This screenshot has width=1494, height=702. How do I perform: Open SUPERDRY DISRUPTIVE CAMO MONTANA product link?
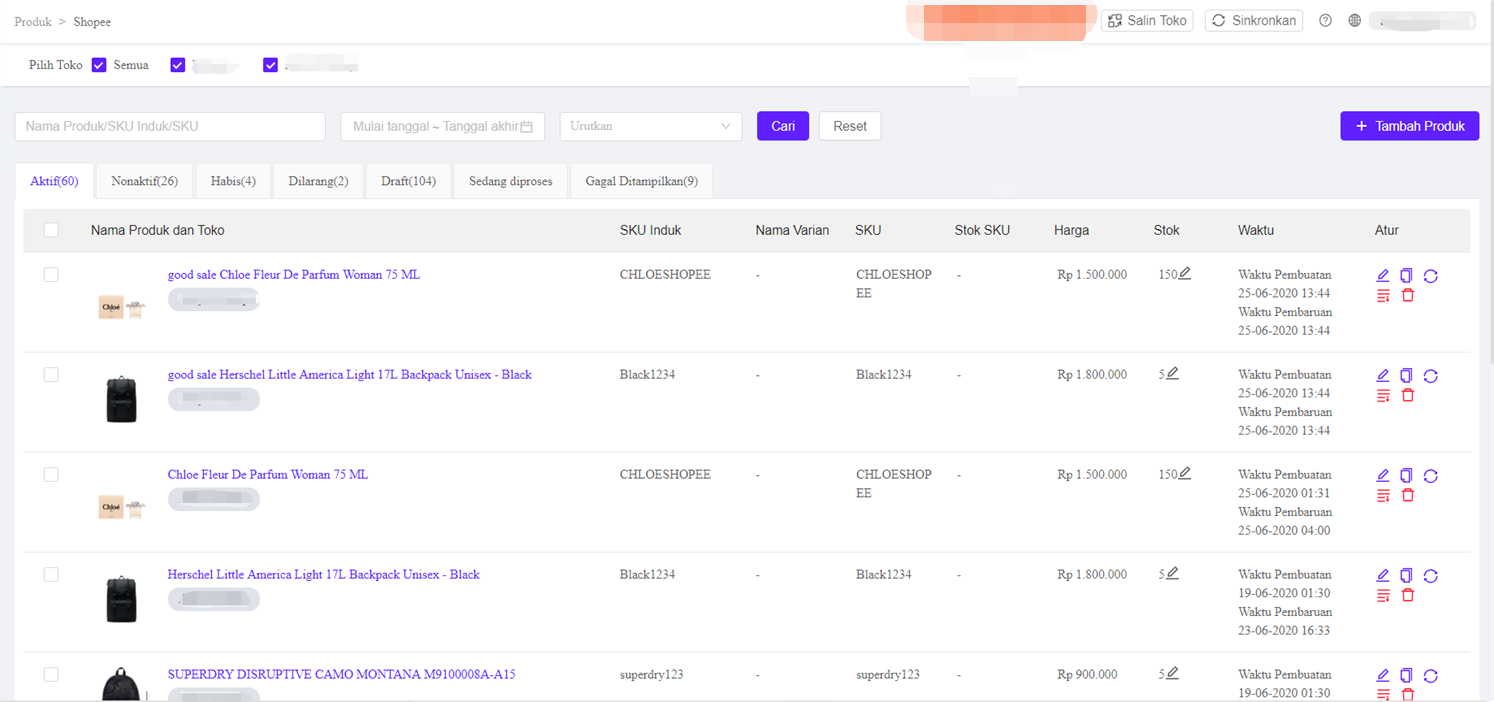click(x=341, y=674)
